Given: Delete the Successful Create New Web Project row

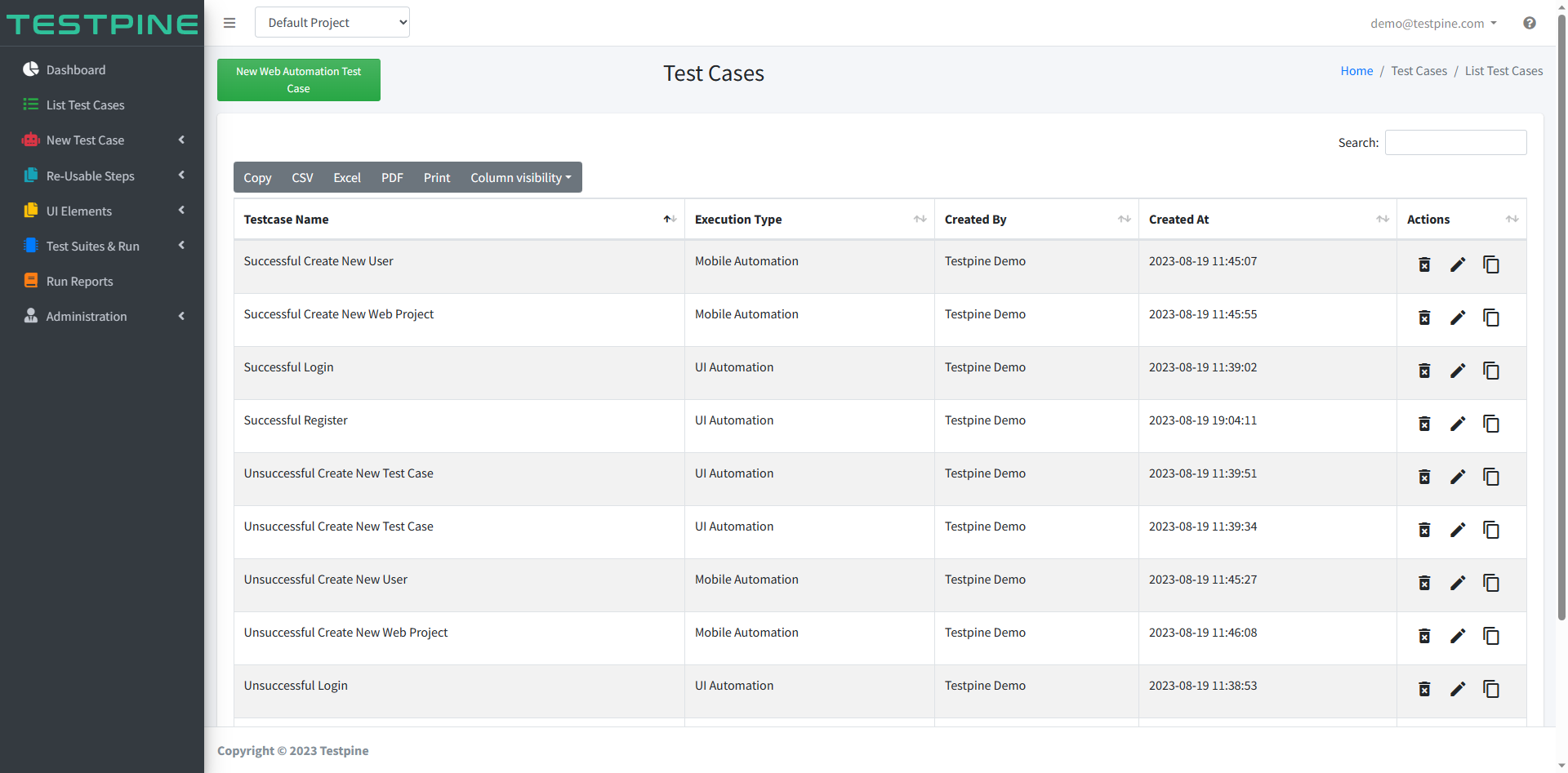Looking at the screenshot, I should tap(1424, 318).
